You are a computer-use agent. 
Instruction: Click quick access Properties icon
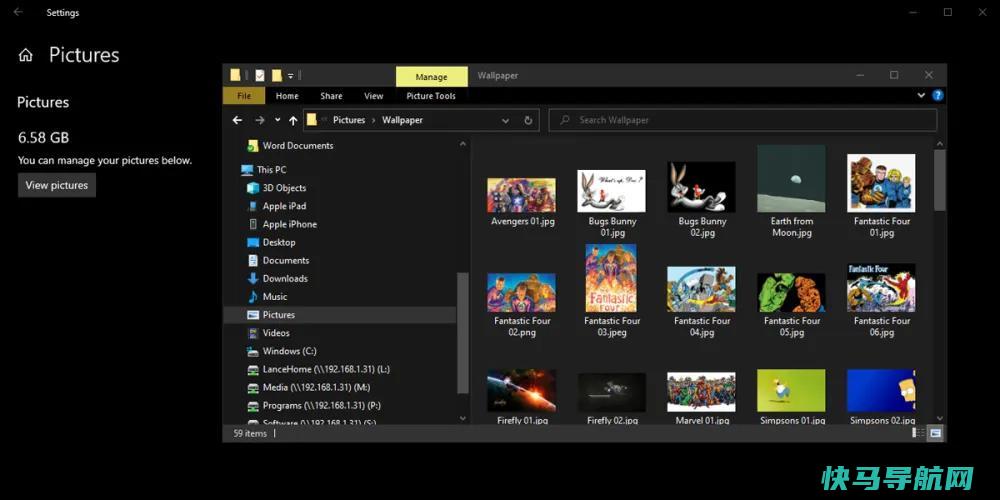coord(260,75)
